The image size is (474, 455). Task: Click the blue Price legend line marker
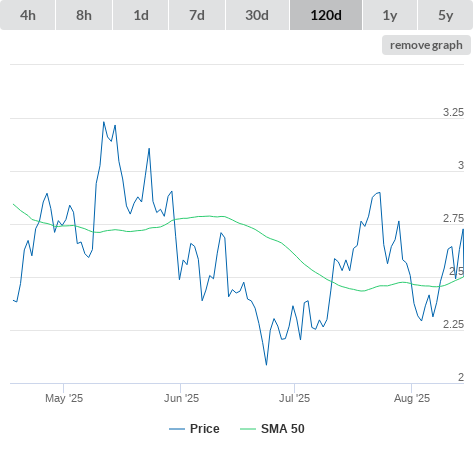pyautogui.click(x=177, y=429)
